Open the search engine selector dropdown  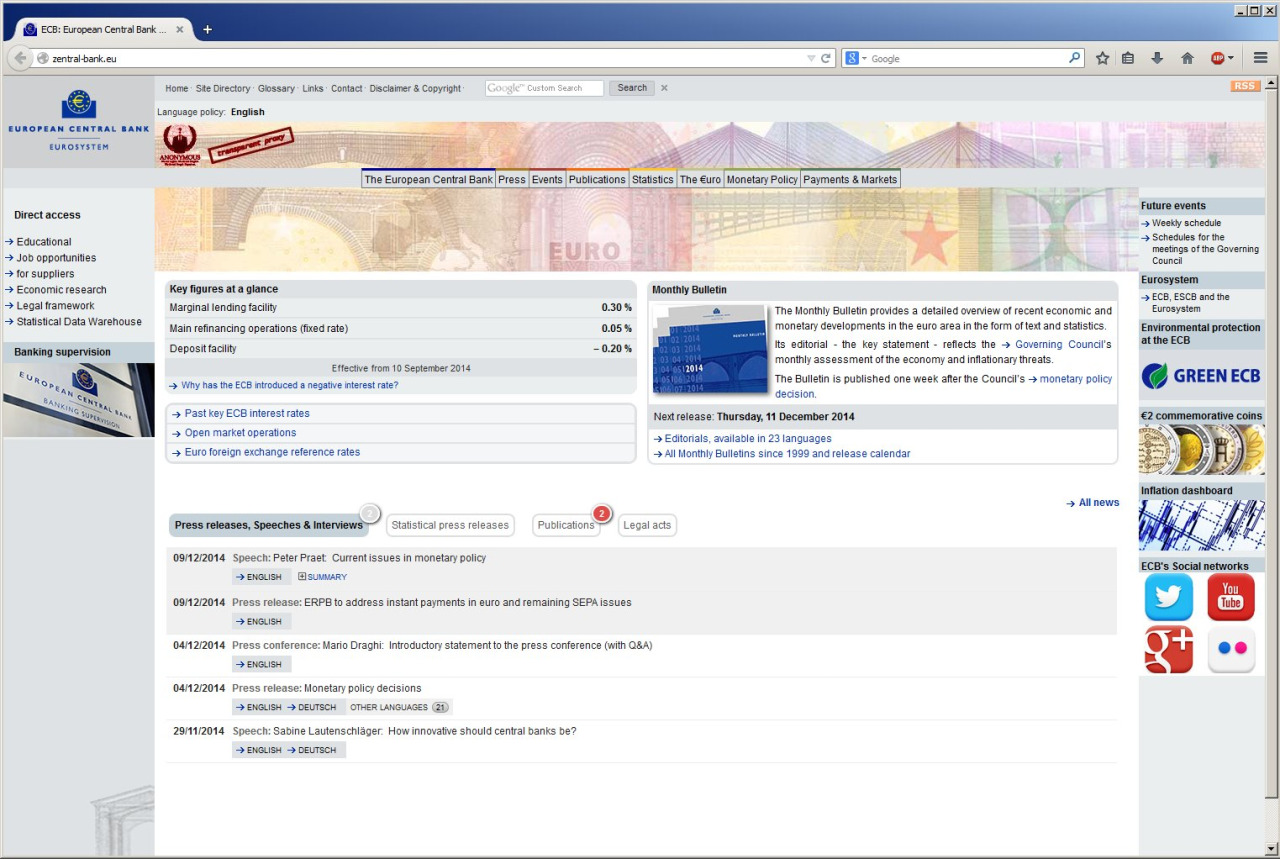(x=857, y=59)
